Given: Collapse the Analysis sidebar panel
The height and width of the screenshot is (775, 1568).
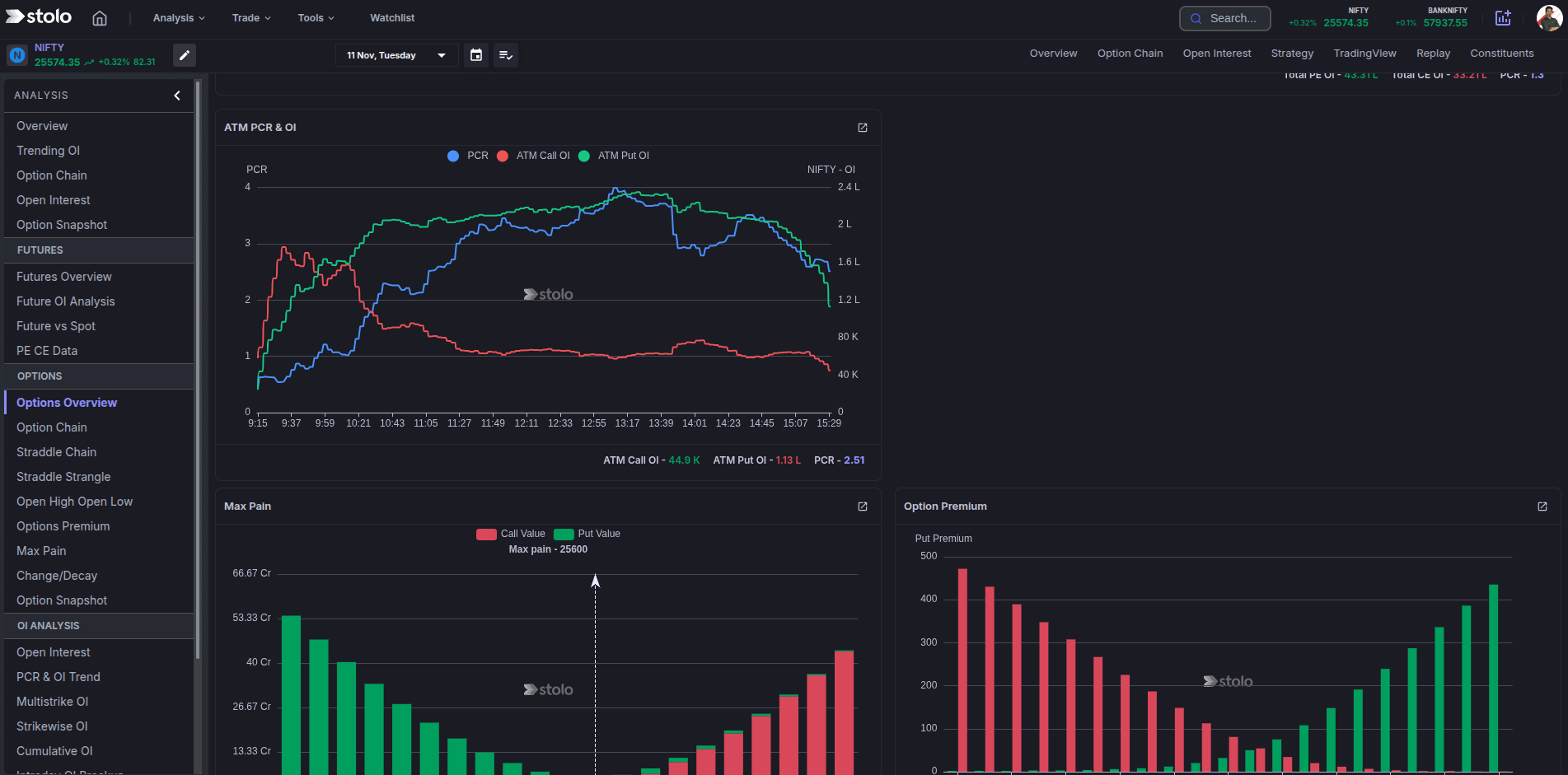Looking at the screenshot, I should [176, 96].
